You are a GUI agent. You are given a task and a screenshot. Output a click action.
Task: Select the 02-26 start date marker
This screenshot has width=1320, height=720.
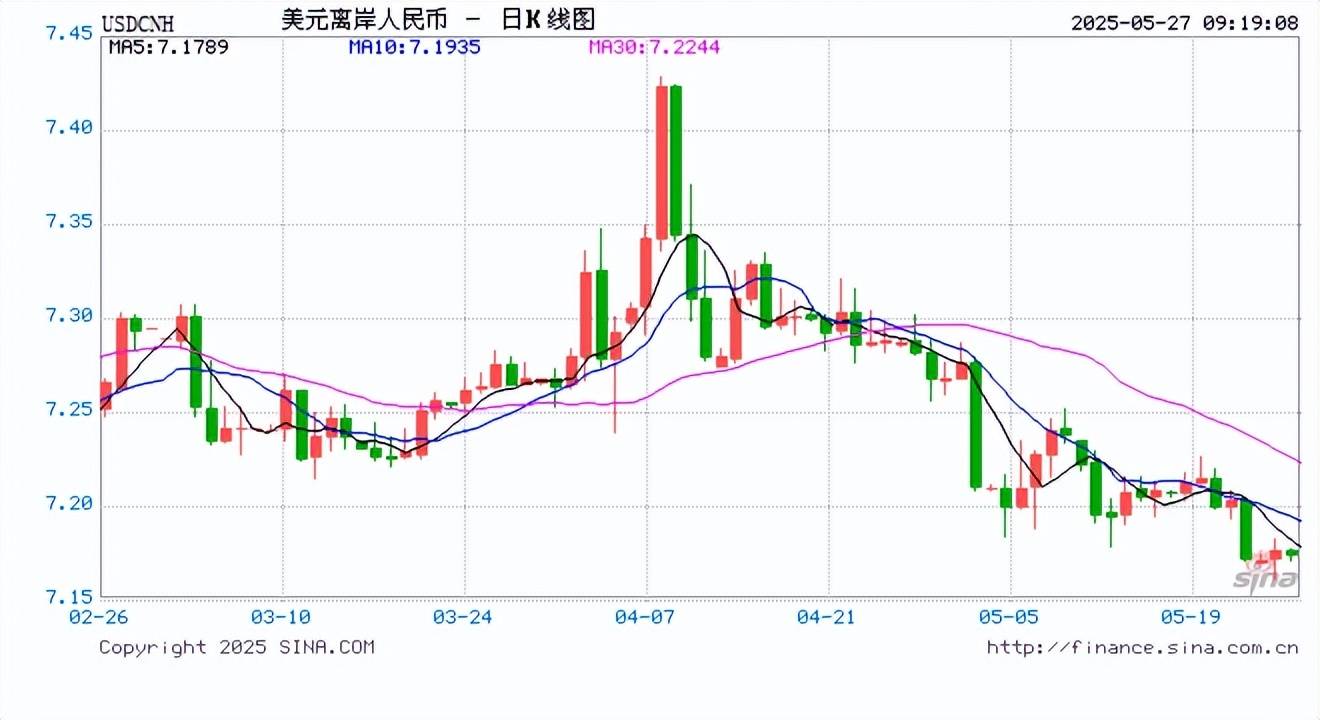99,617
